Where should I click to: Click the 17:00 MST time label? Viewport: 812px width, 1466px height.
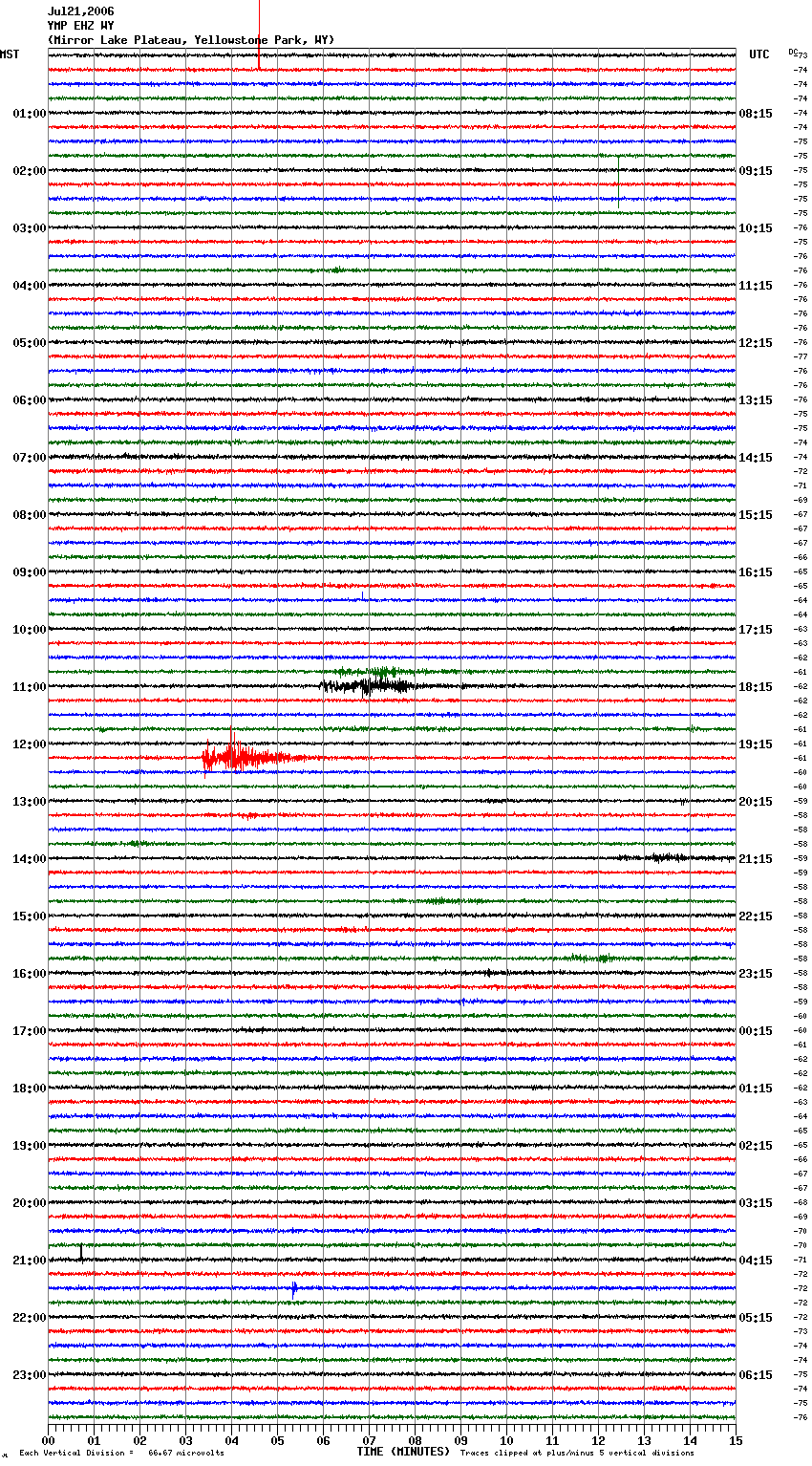click(x=30, y=1031)
